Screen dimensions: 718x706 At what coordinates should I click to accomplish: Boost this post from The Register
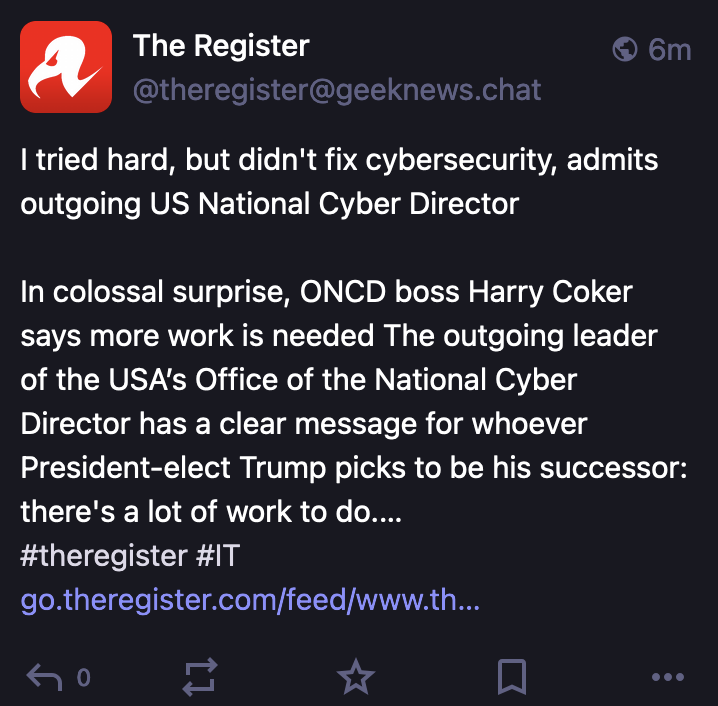click(x=200, y=678)
